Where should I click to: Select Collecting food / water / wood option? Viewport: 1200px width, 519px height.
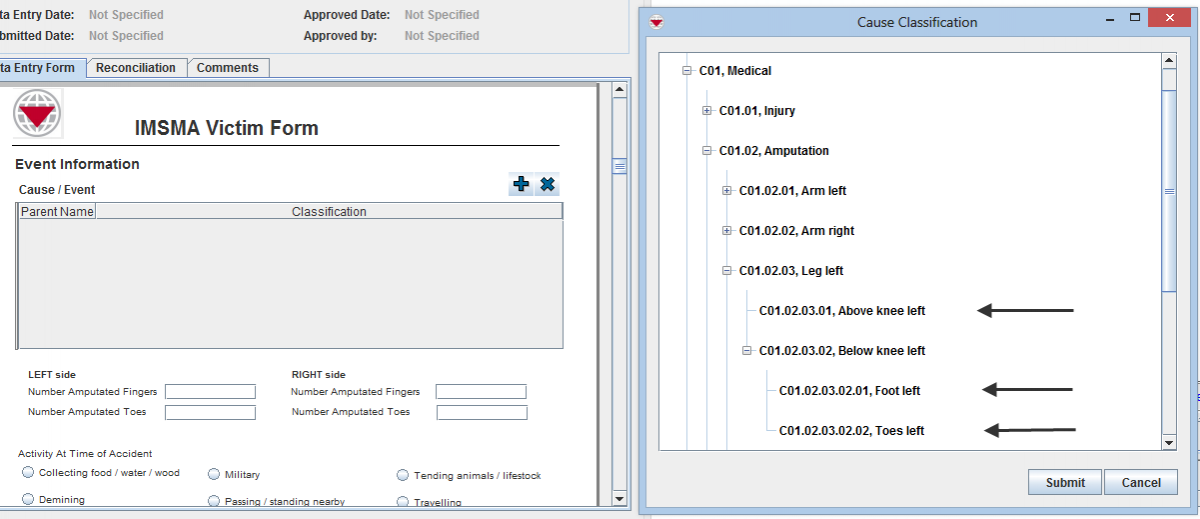28,473
